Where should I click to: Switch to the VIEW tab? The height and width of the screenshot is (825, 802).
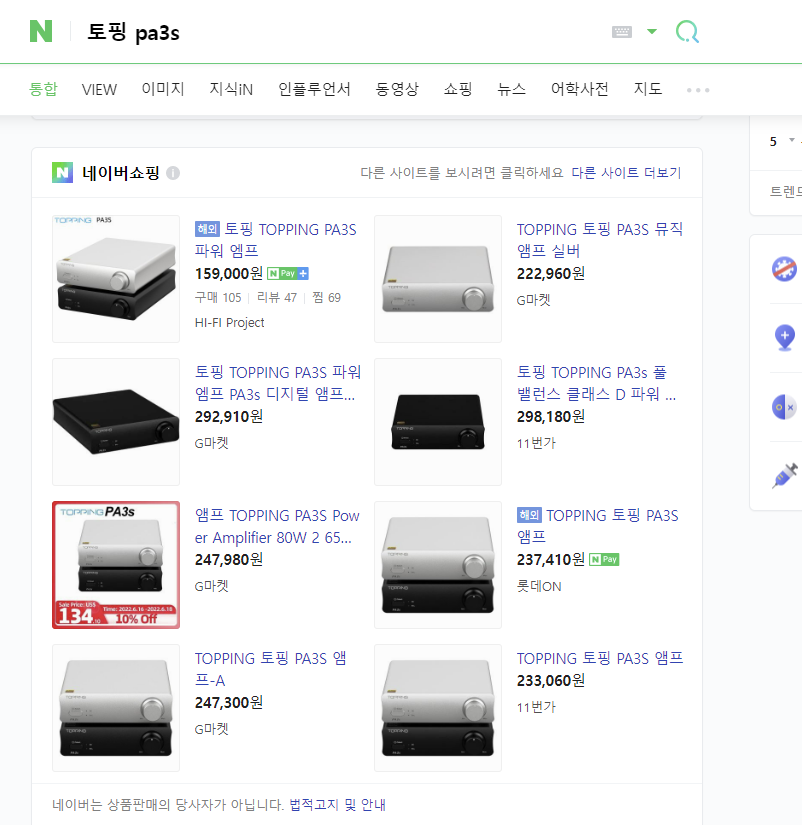(99, 89)
